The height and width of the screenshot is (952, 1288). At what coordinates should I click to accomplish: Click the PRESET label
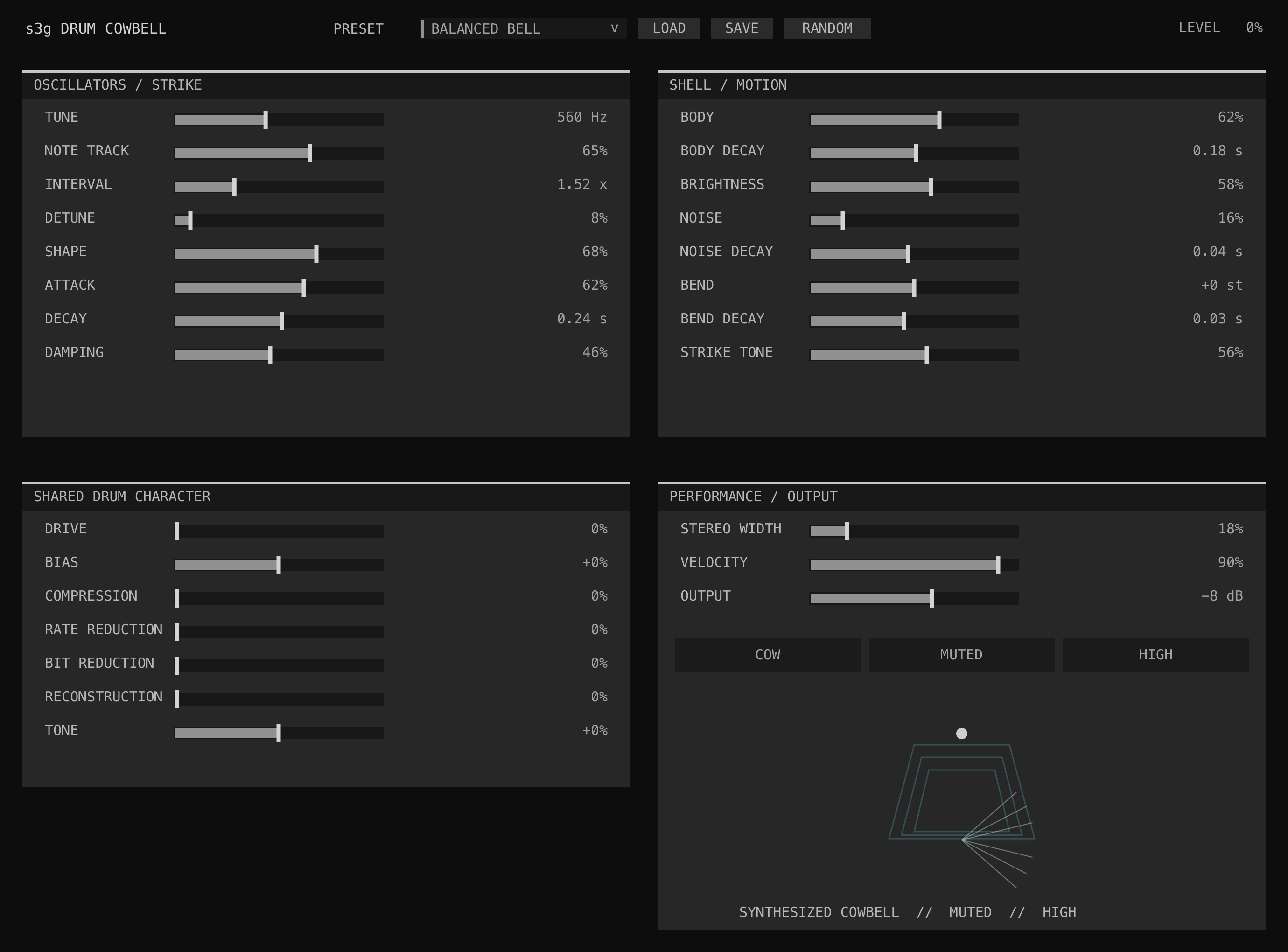358,29
